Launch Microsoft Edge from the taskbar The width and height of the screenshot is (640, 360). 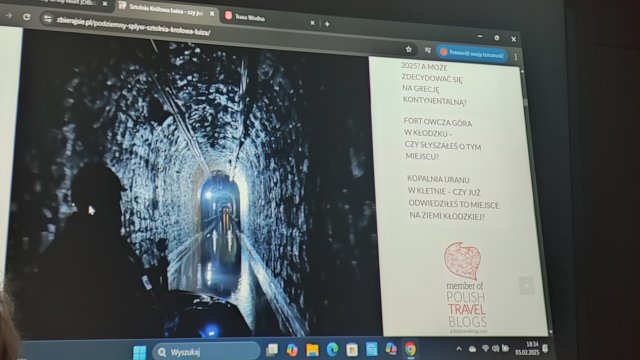pyautogui.click(x=332, y=349)
